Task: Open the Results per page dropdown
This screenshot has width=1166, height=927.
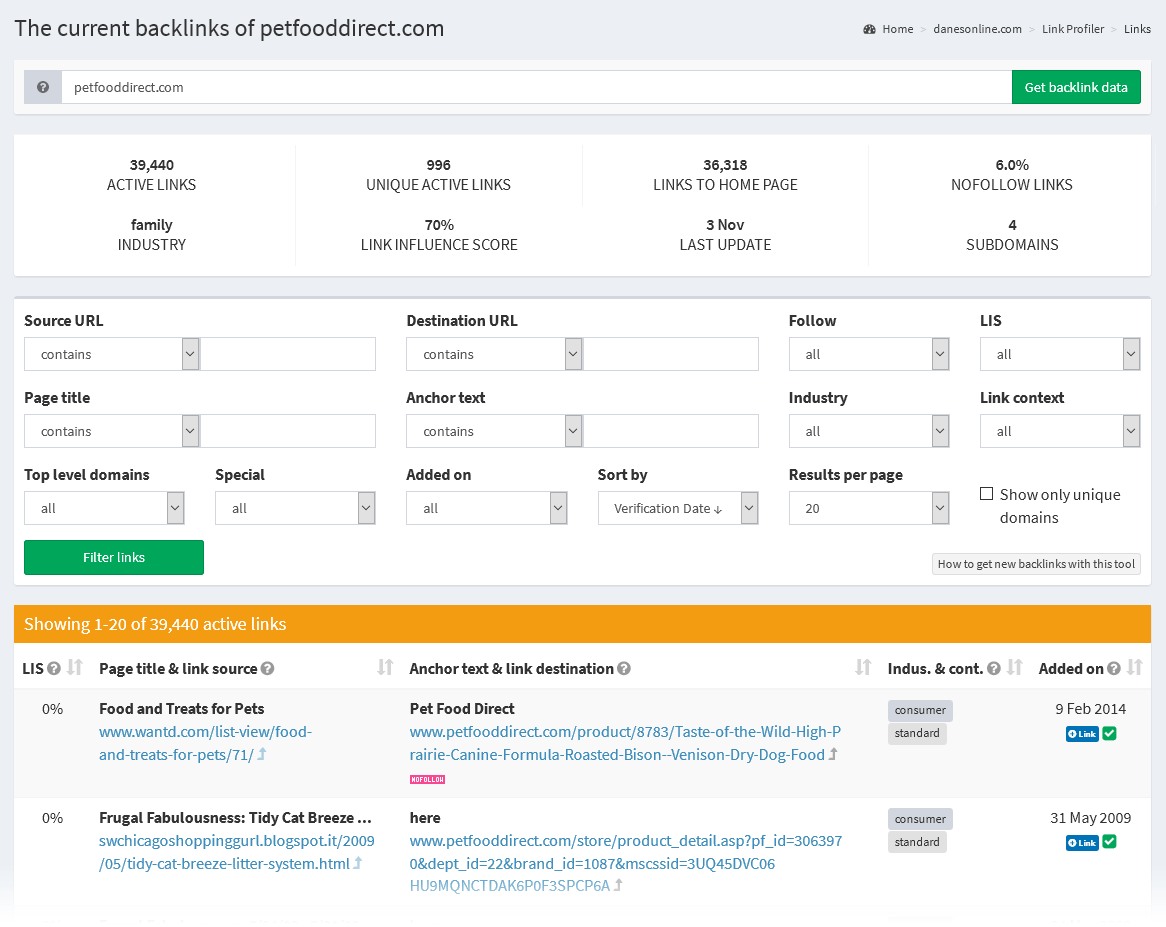Action: tap(868, 508)
